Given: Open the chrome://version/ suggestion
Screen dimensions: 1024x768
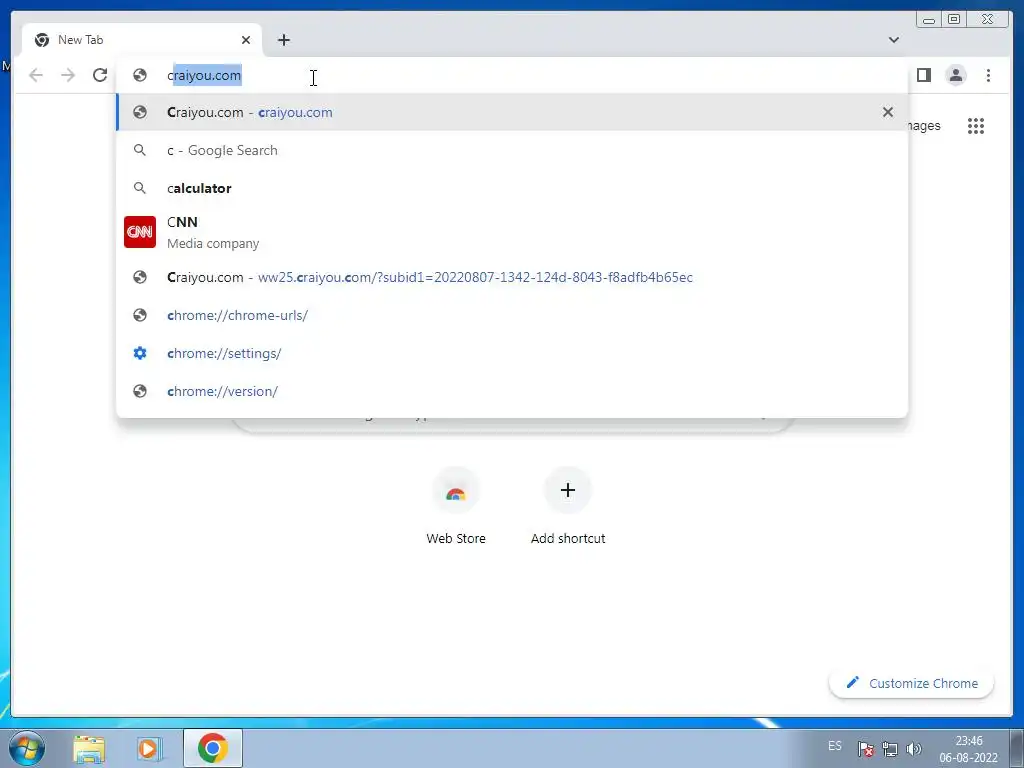Looking at the screenshot, I should (x=512, y=391).
